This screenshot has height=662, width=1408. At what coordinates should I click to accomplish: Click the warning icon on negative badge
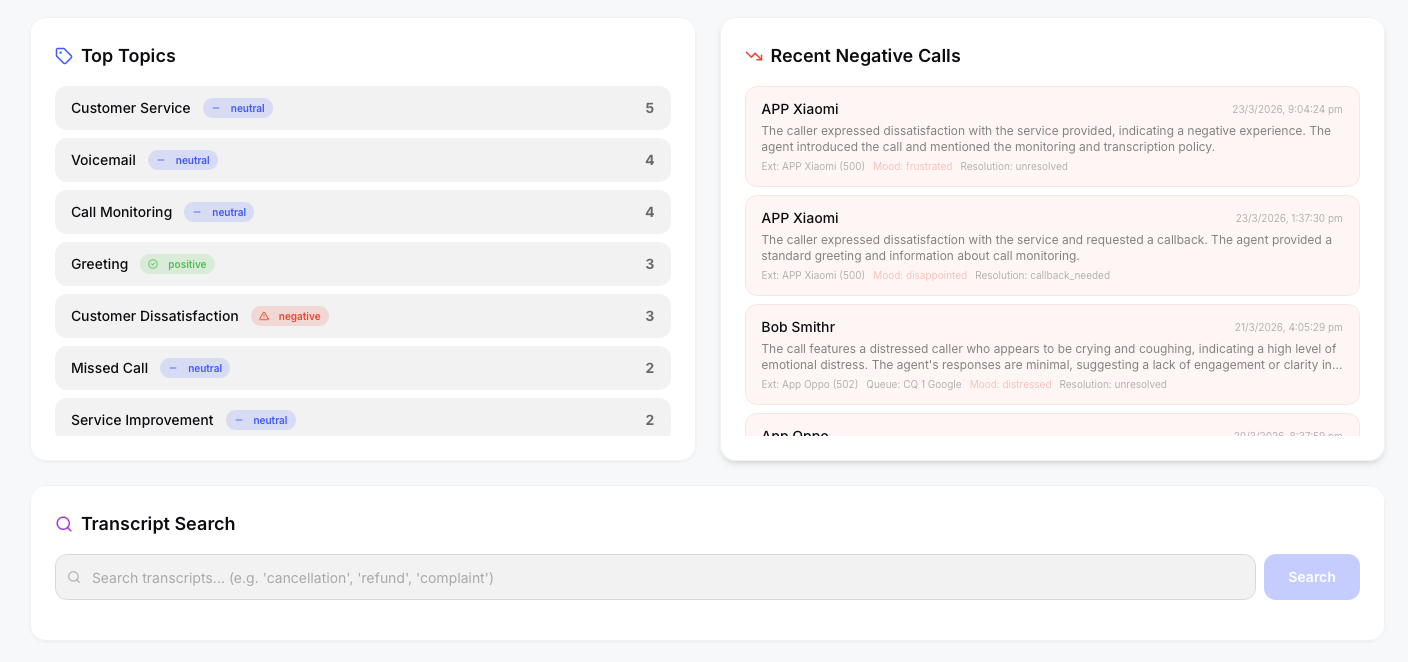[x=264, y=316]
